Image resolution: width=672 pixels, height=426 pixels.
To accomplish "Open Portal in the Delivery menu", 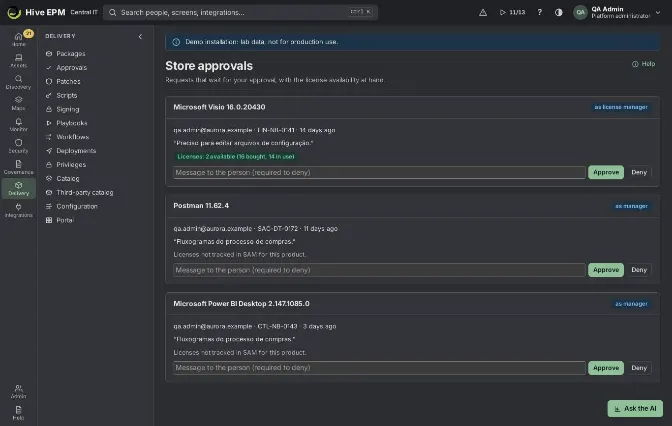I will [x=65, y=220].
